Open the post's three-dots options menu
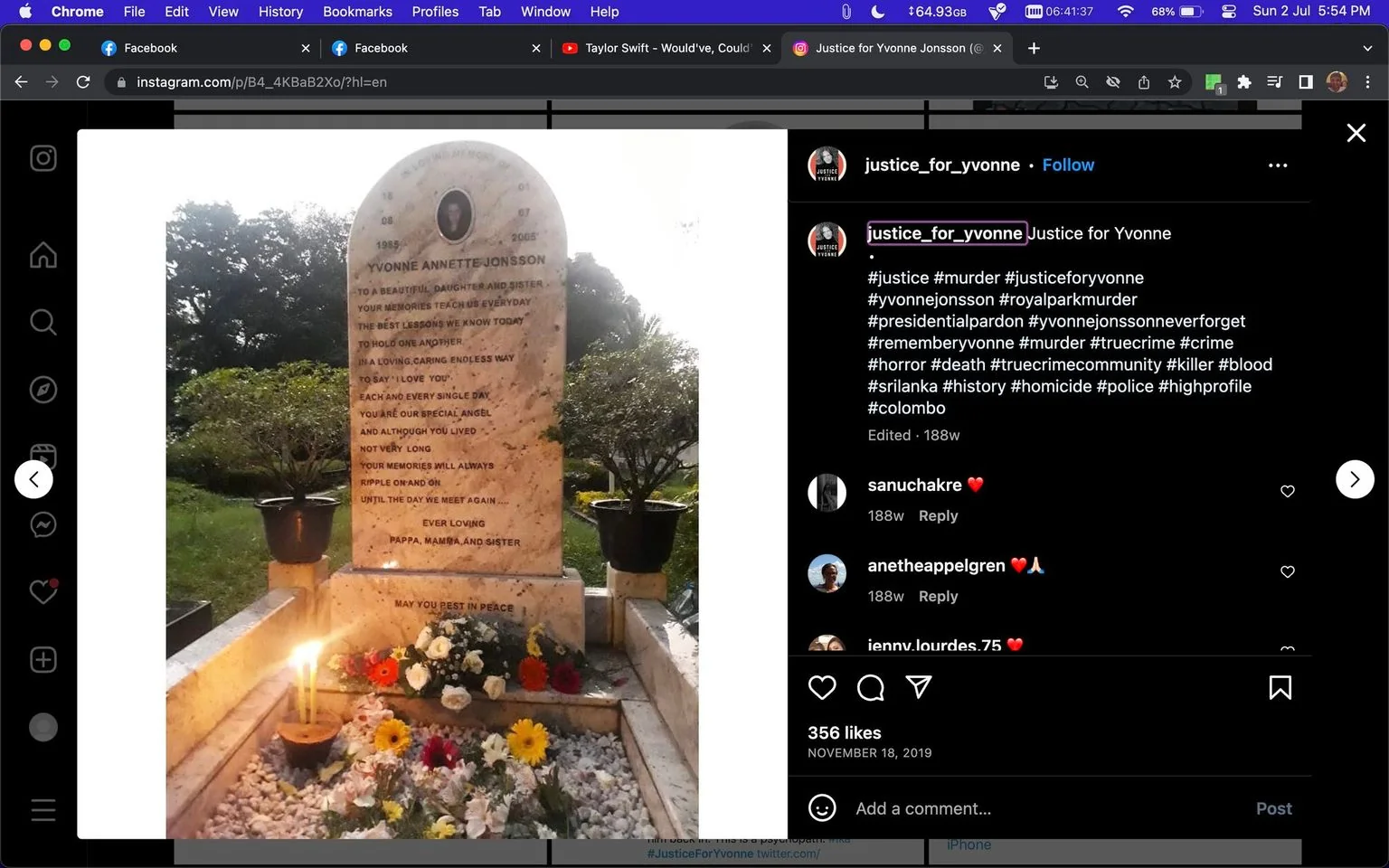This screenshot has width=1389, height=868. click(x=1278, y=165)
